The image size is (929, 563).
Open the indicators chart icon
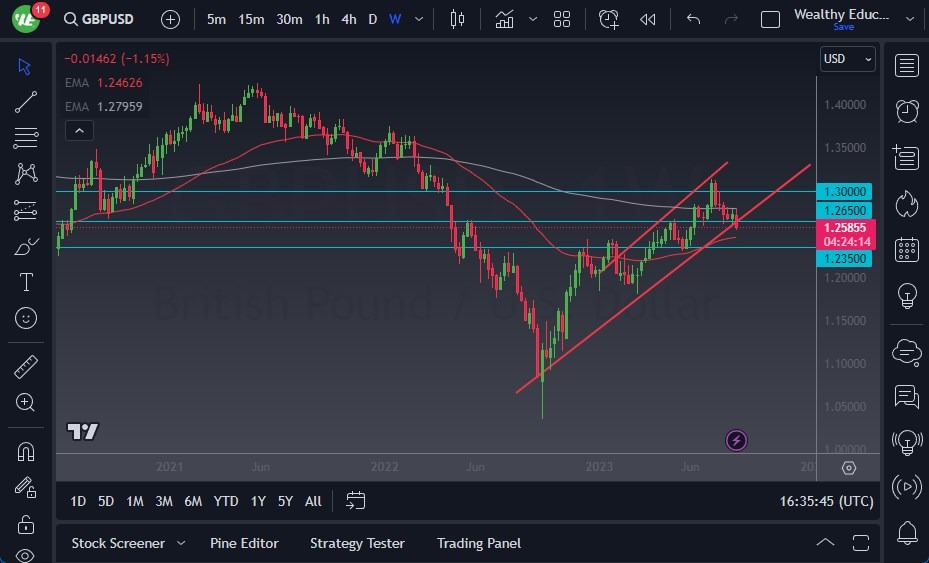pos(505,19)
